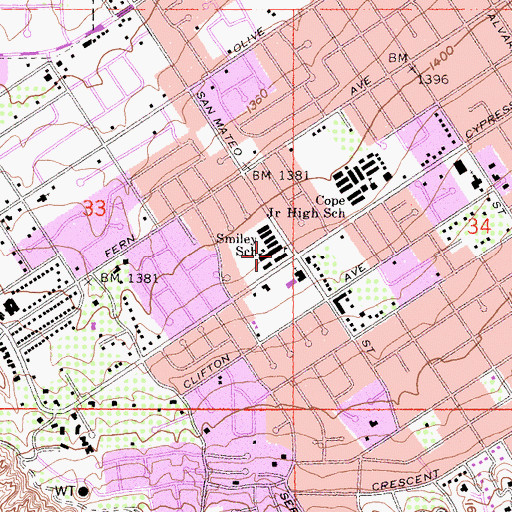512x512 pixels.
Task: Select the red section number '34'
Action: pyautogui.click(x=479, y=227)
